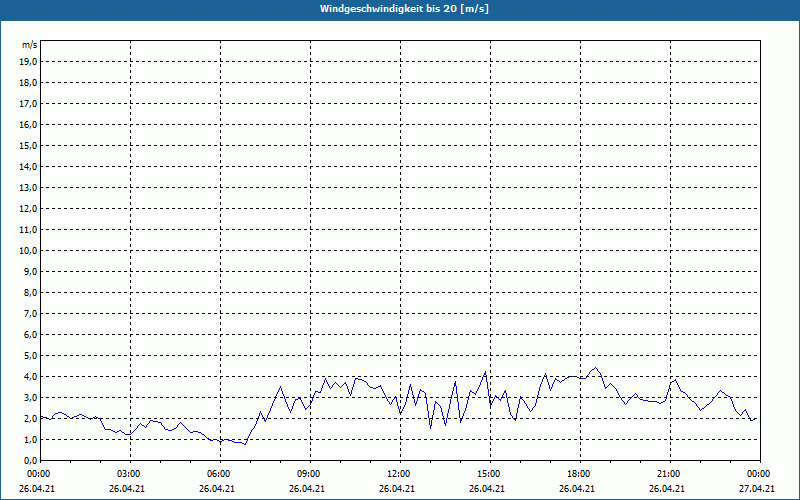Image resolution: width=800 pixels, height=500 pixels.
Task: Click the 12:00 time label
Action: 399,474
